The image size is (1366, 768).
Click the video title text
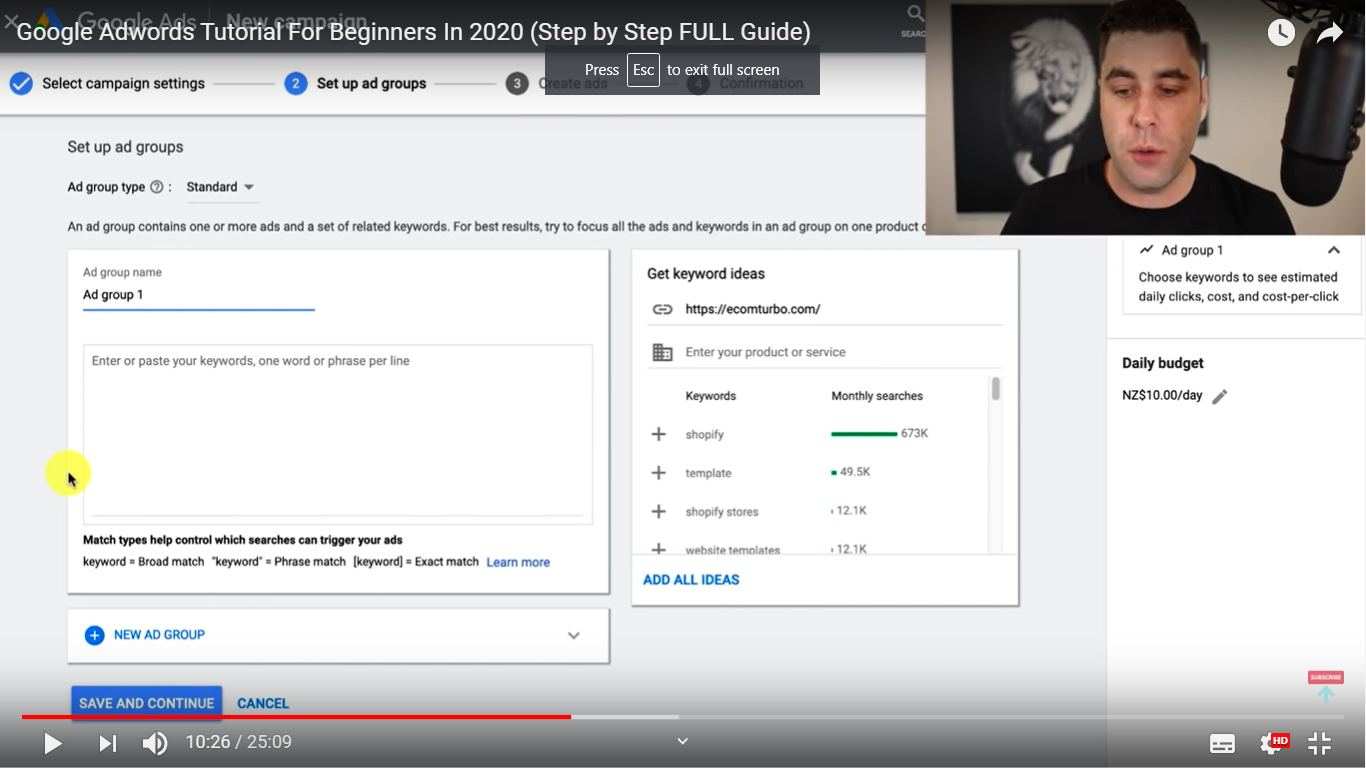[x=413, y=32]
